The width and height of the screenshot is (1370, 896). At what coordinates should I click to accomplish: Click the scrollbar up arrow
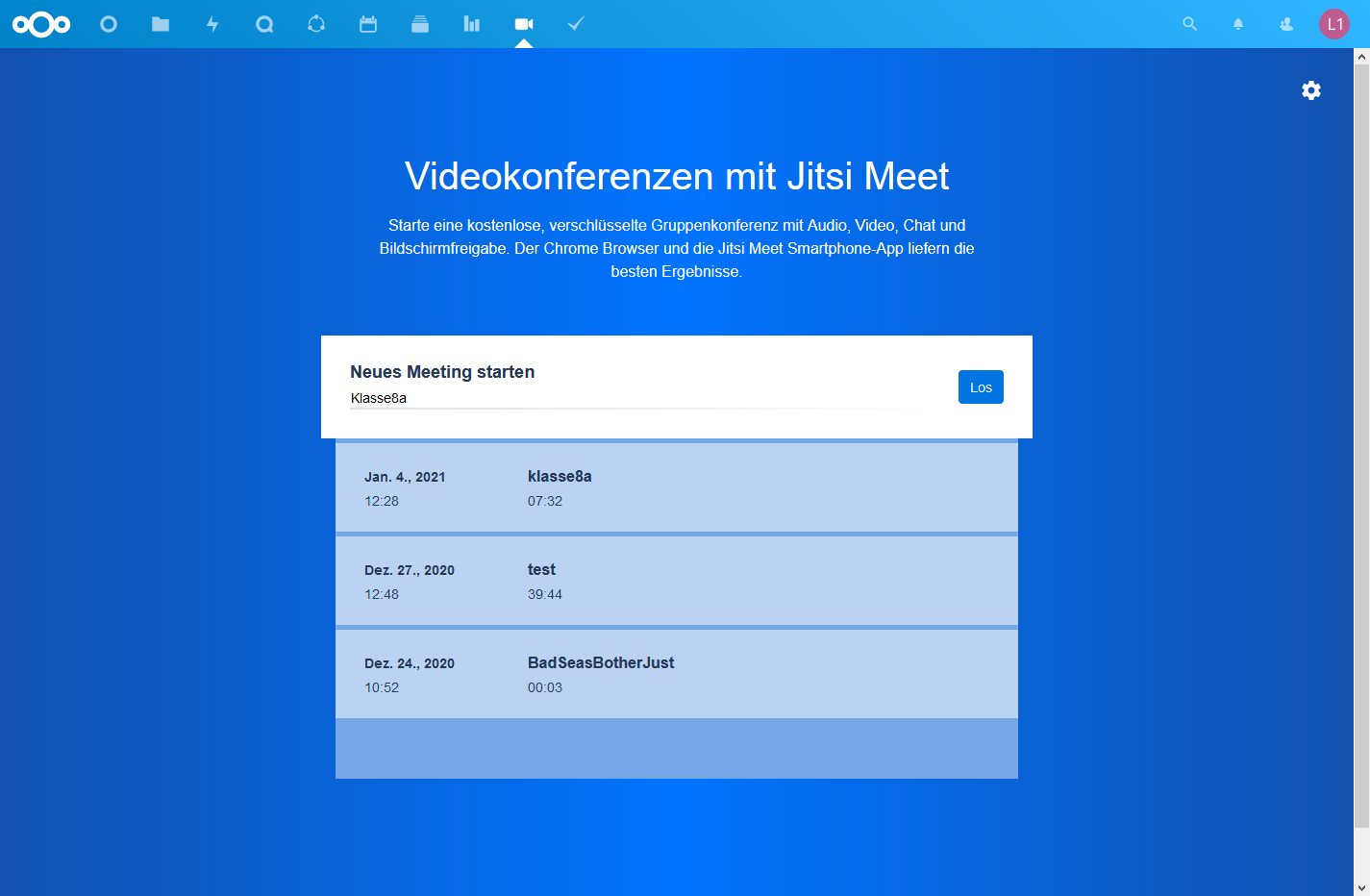coord(1361,57)
